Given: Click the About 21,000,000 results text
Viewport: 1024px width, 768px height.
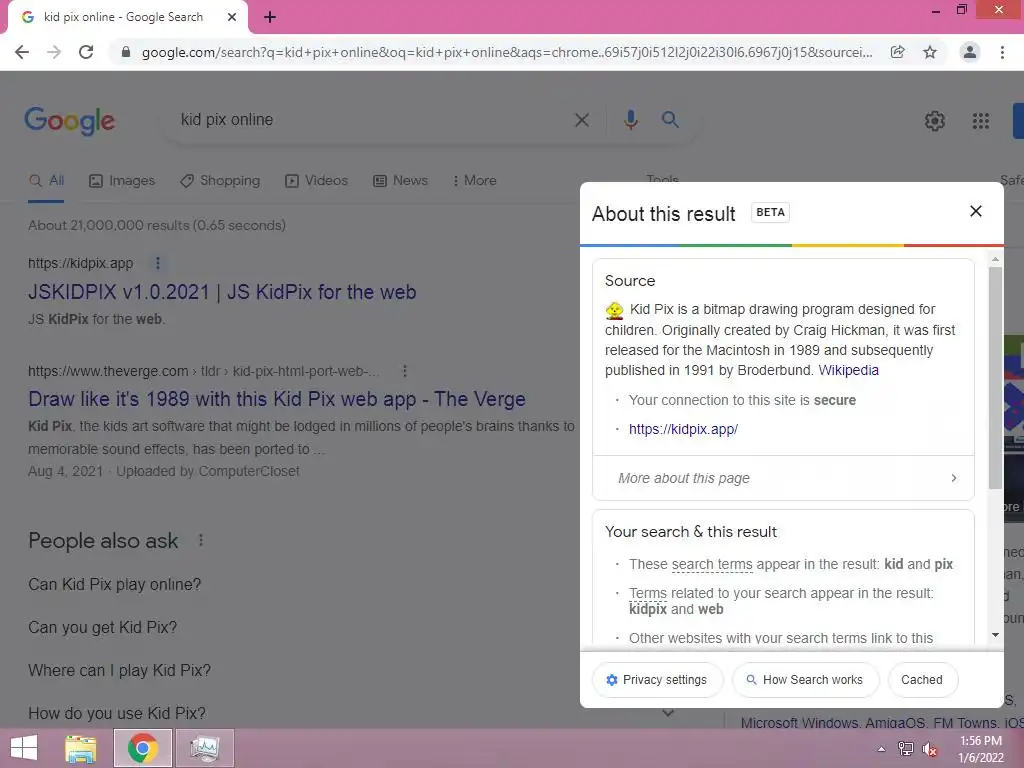Looking at the screenshot, I should 157,225.
